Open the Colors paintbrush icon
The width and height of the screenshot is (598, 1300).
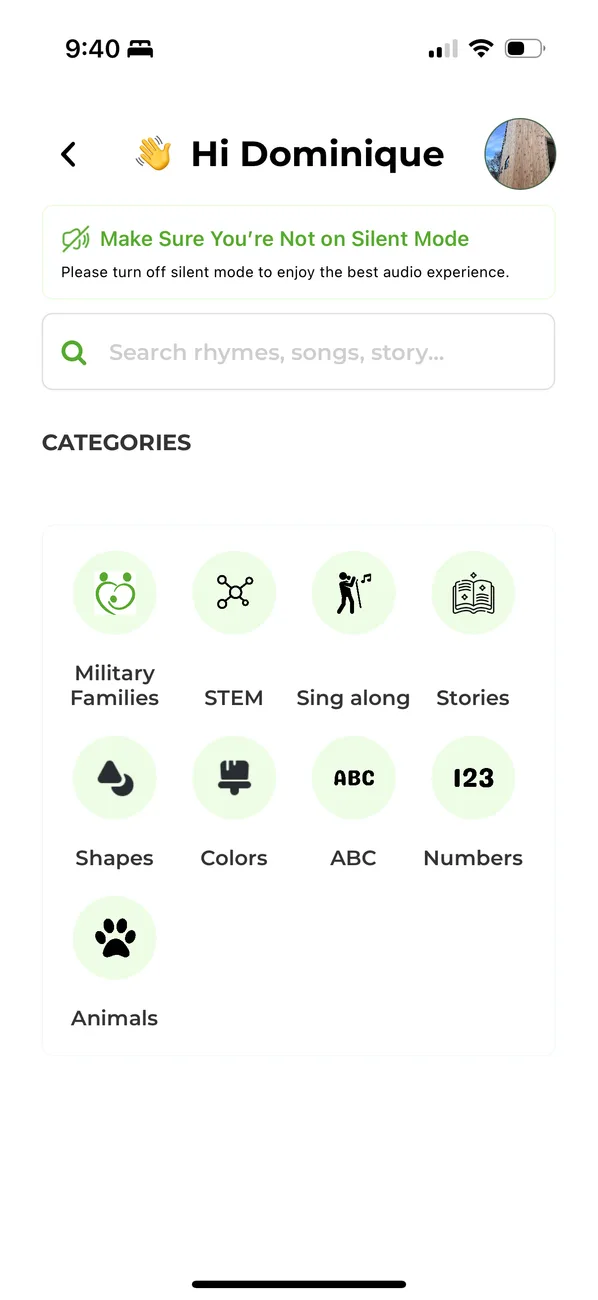(x=234, y=777)
